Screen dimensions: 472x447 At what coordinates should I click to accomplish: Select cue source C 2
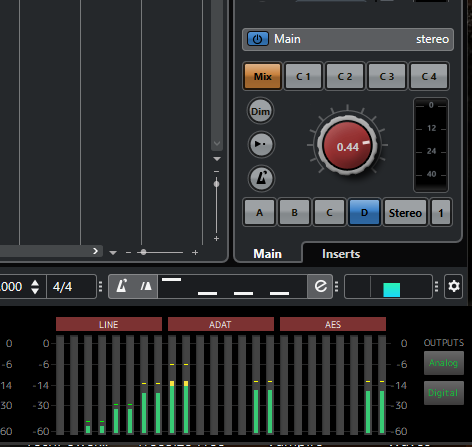click(x=345, y=76)
